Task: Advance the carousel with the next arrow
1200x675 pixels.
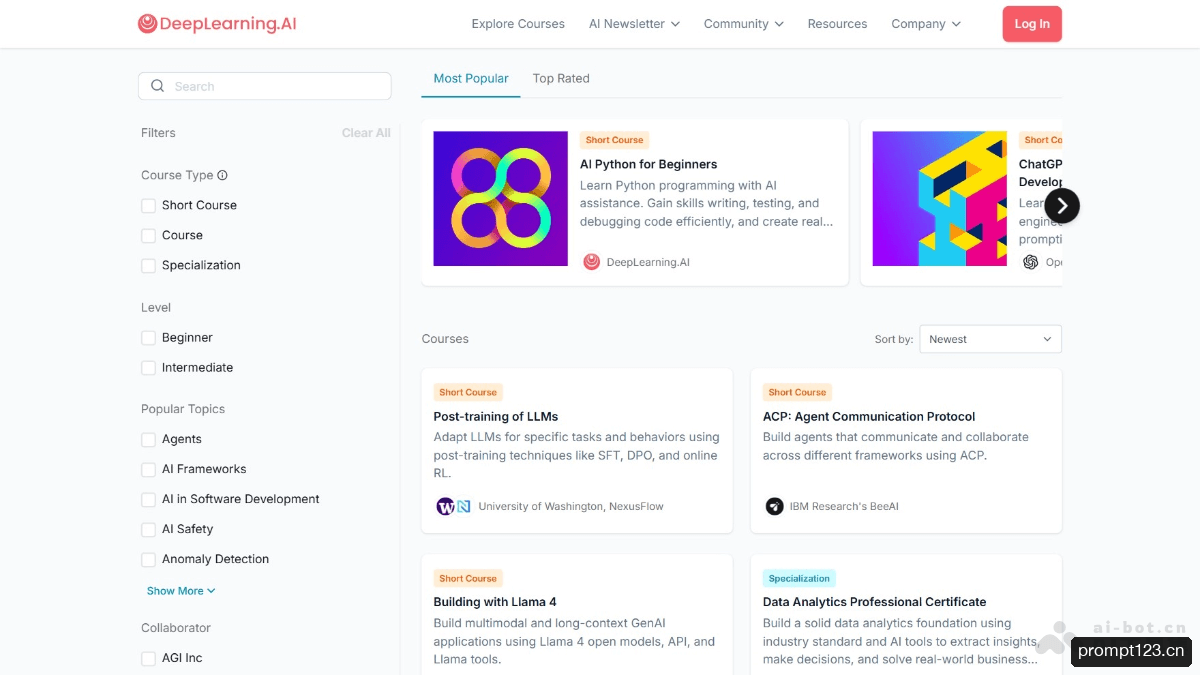Action: (1062, 206)
